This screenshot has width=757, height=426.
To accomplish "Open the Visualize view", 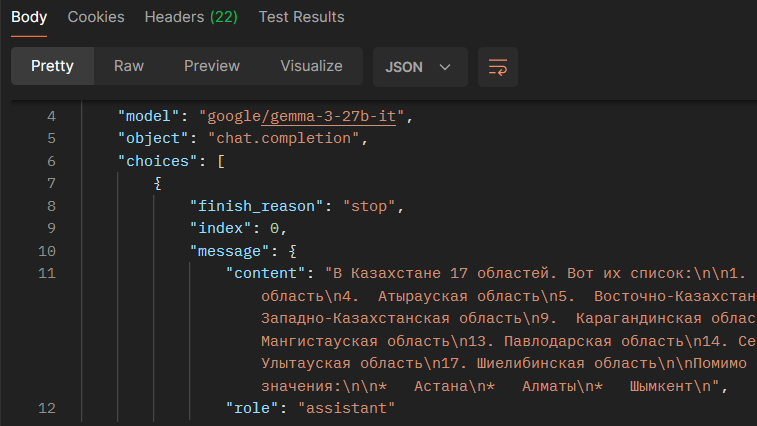I will point(311,67).
